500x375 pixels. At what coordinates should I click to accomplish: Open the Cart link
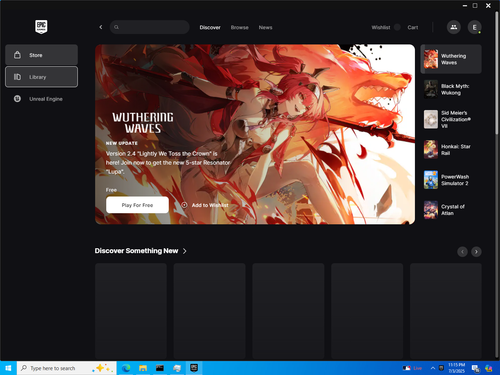[x=413, y=27]
